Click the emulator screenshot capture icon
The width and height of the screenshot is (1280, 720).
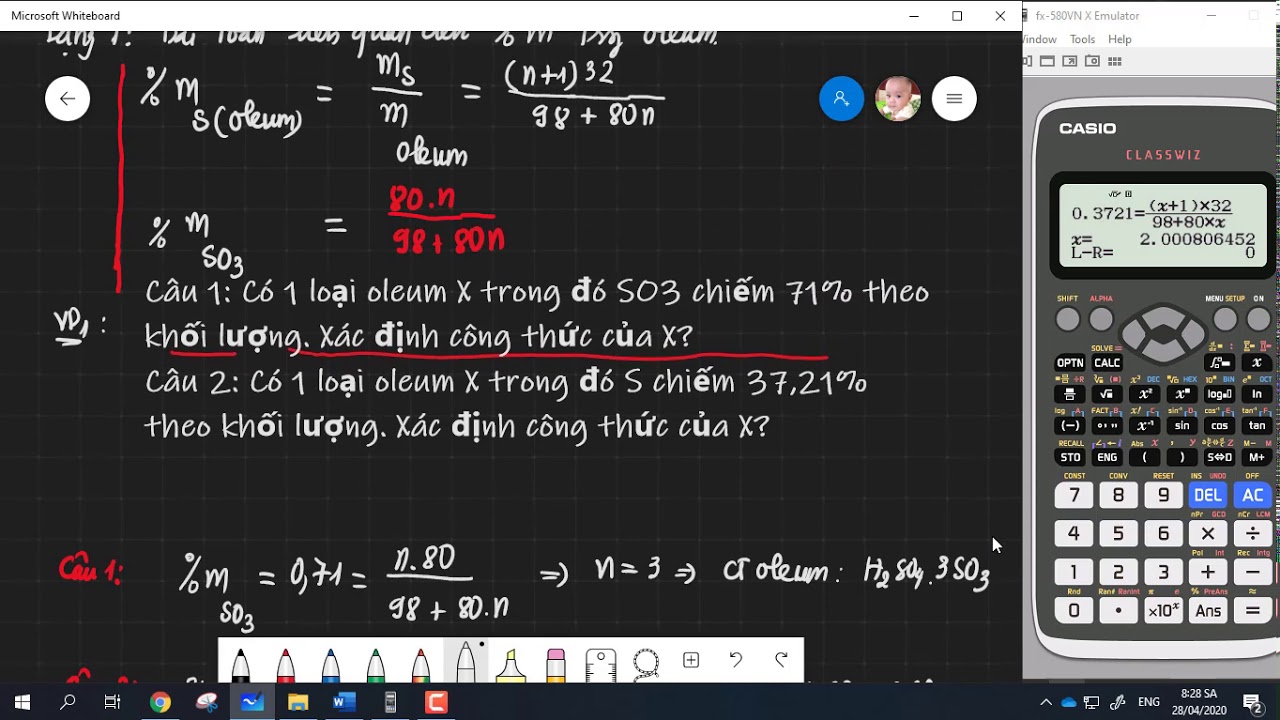(x=1092, y=61)
